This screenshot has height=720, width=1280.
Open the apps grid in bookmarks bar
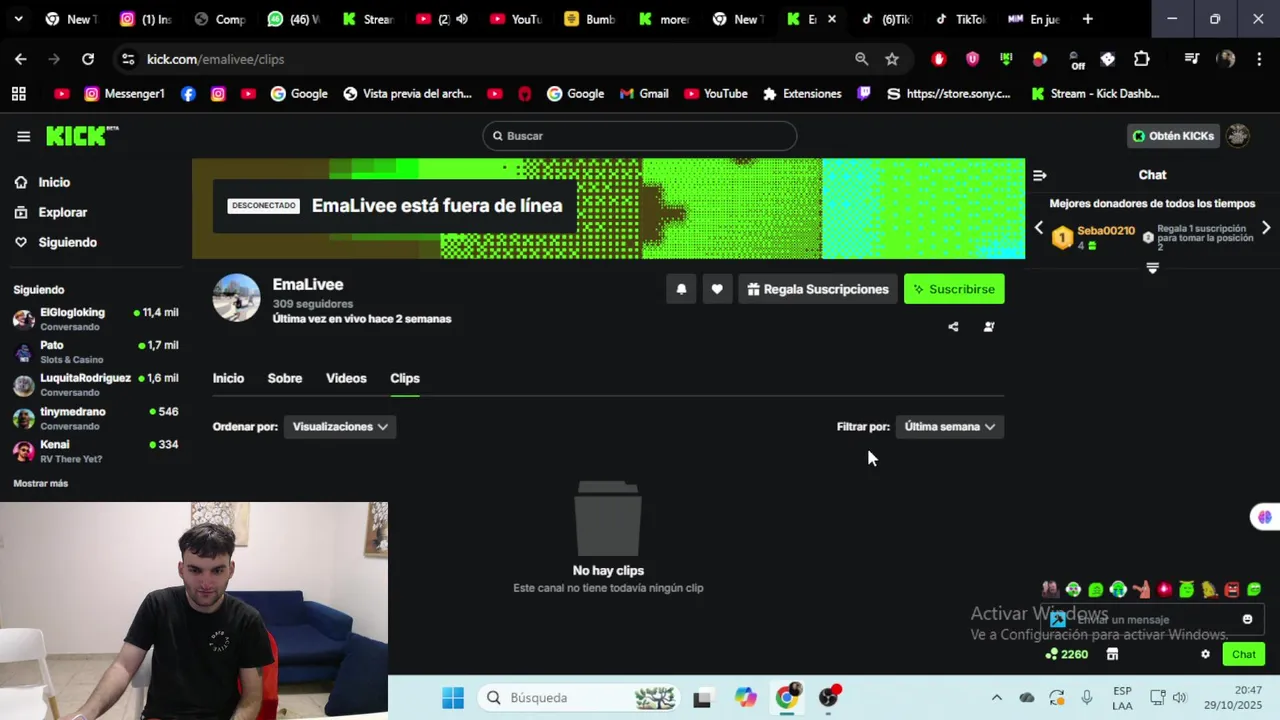coord(19,94)
